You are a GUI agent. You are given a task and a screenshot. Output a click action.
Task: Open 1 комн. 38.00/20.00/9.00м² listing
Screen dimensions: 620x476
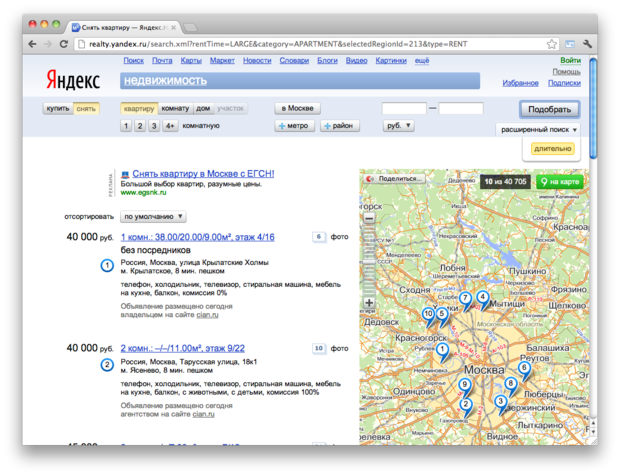[198, 237]
